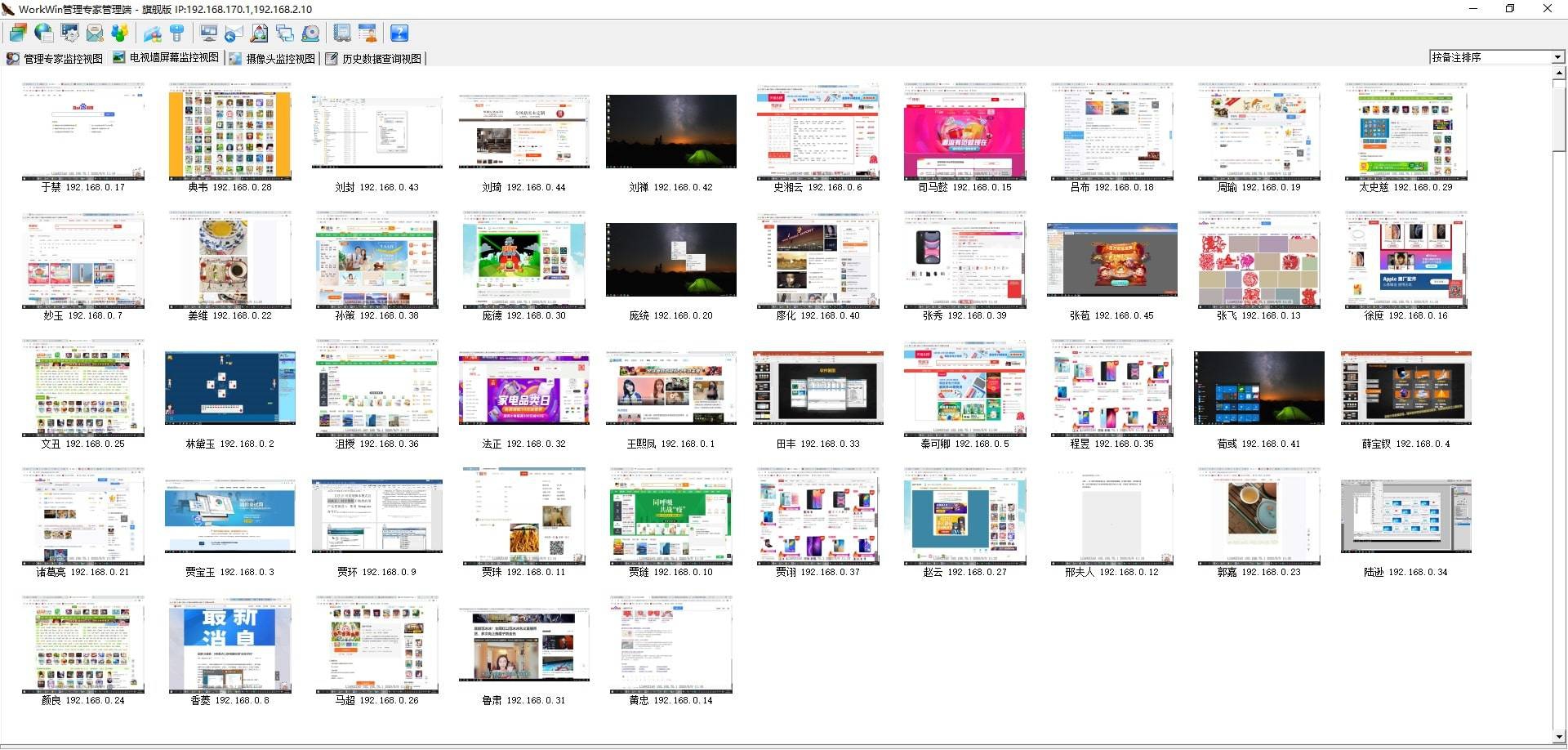Image resolution: width=1568 pixels, height=750 pixels.
Task: Click the magnifier document search icon
Action: pos(259,33)
